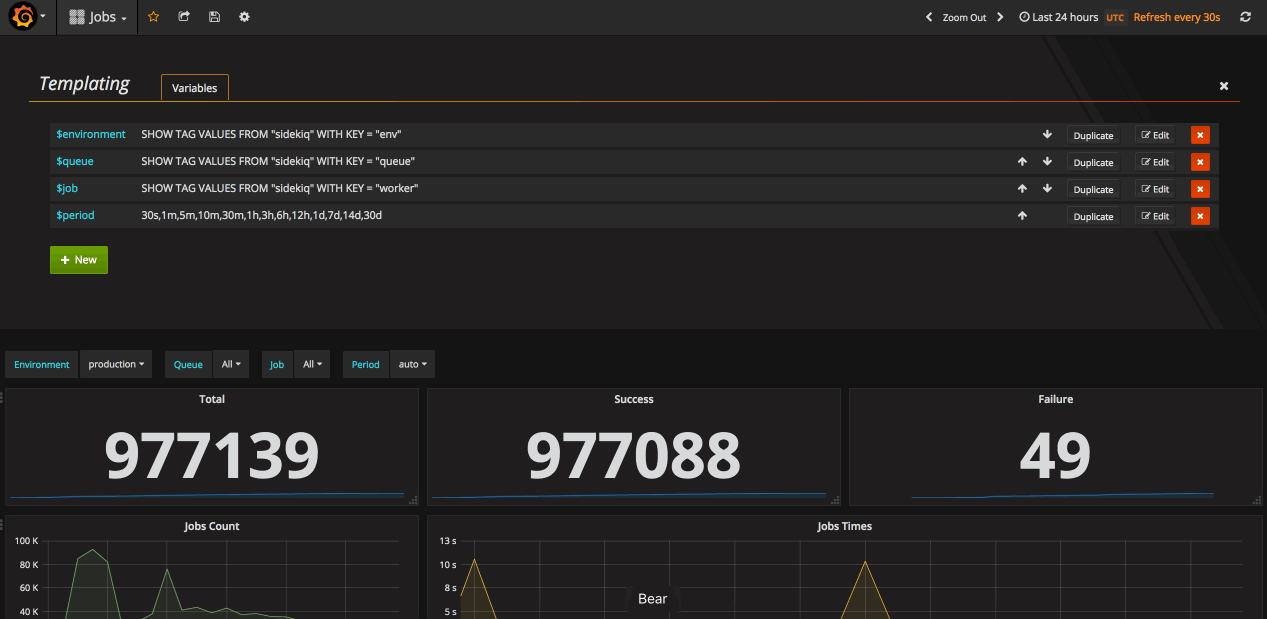Click the New variable button
This screenshot has width=1267, height=619.
[78, 259]
